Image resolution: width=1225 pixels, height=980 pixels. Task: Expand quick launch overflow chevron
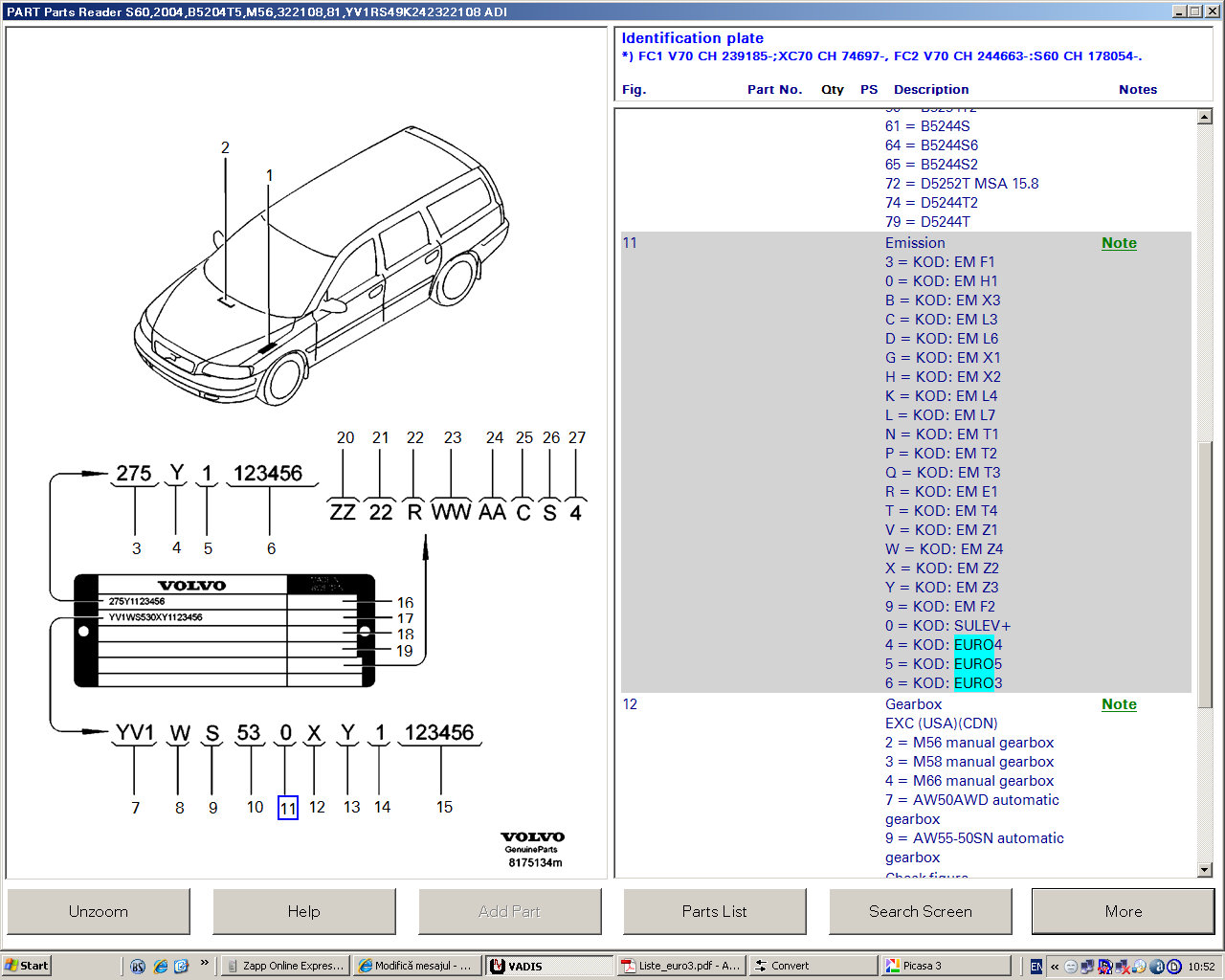(204, 964)
